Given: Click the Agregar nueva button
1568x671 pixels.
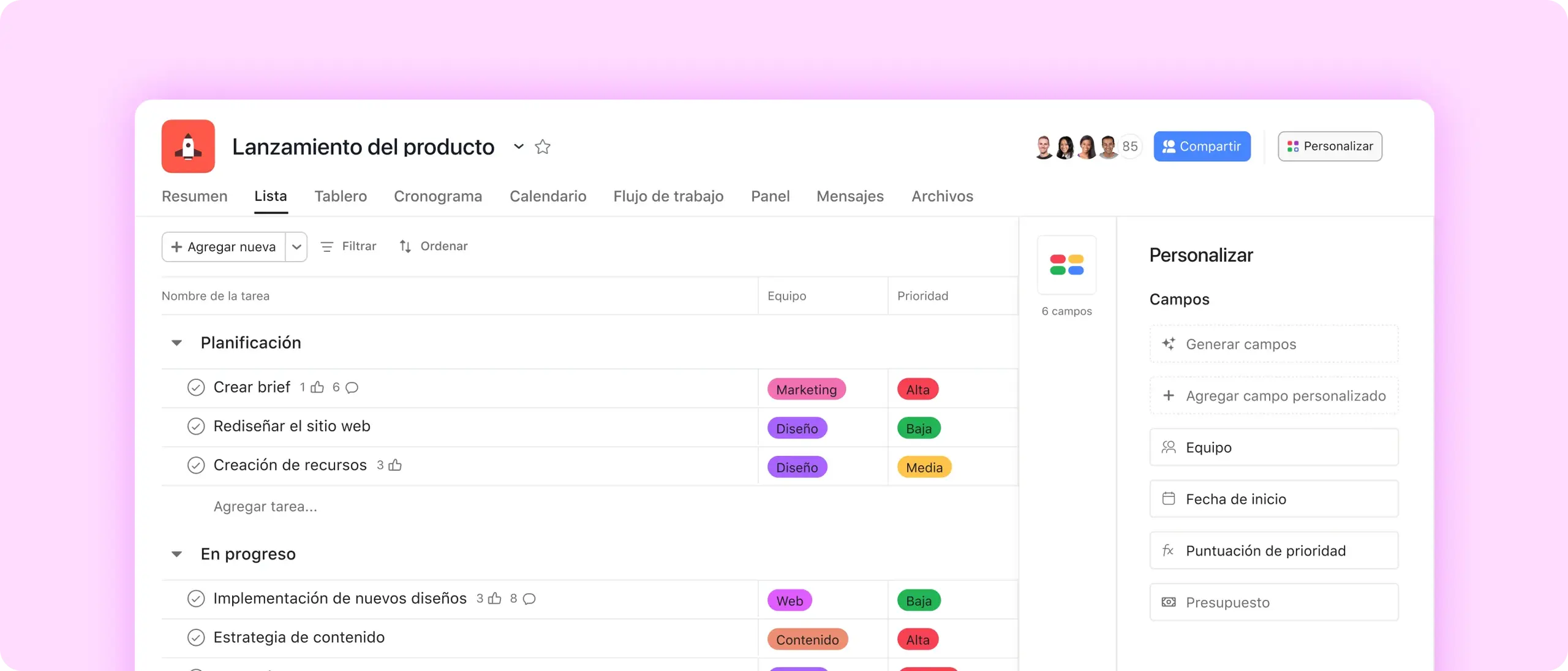Looking at the screenshot, I should 224,247.
